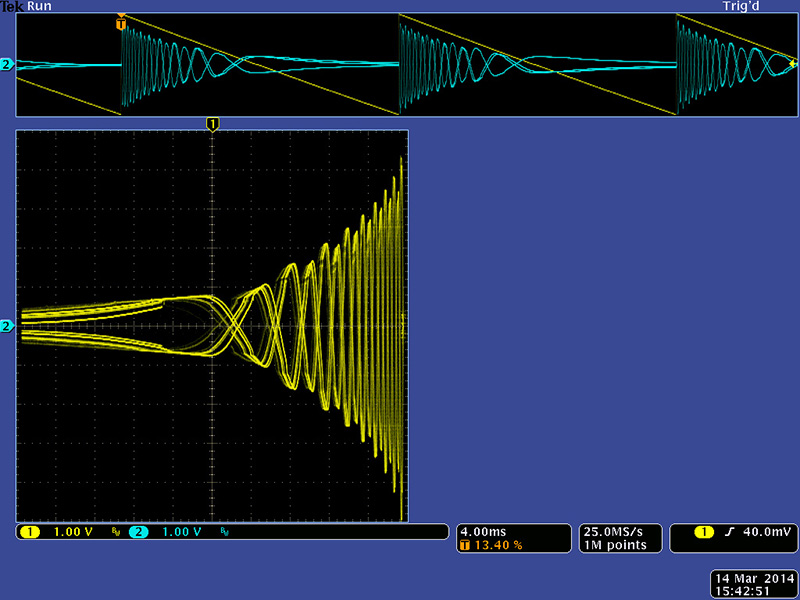Click the Tek logo
The height and width of the screenshot is (600, 800).
click(x=12, y=6)
